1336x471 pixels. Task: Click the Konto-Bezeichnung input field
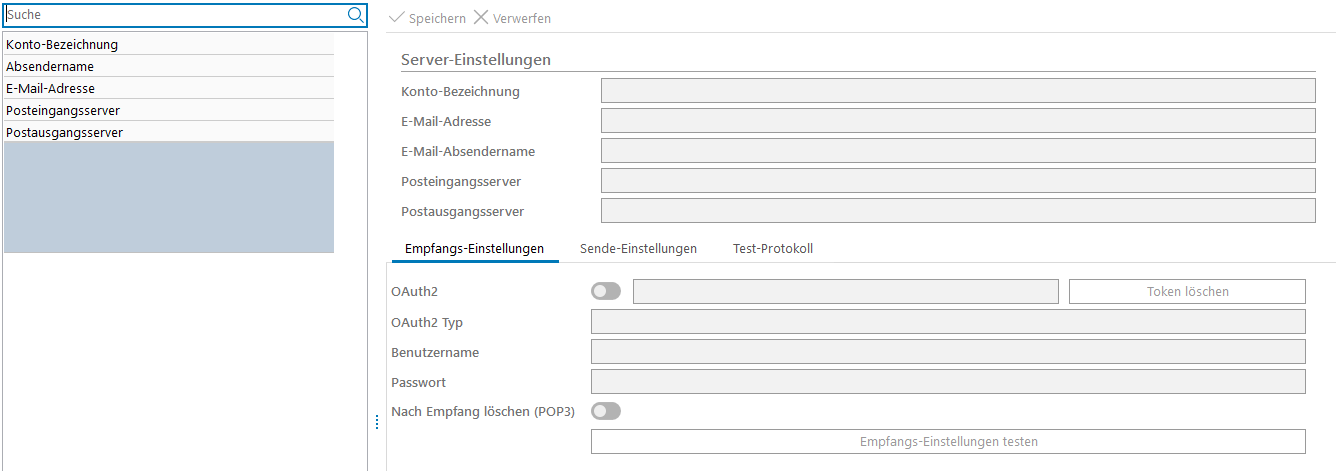(957, 91)
